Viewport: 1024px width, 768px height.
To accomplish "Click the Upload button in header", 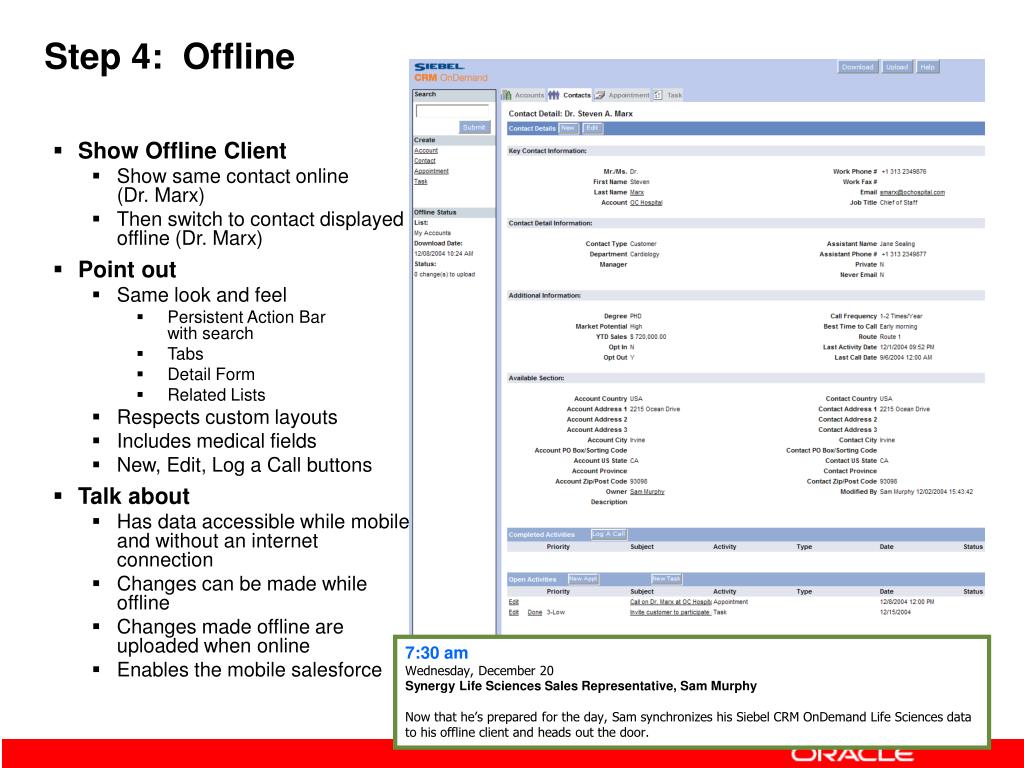I will pyautogui.click(x=897, y=67).
